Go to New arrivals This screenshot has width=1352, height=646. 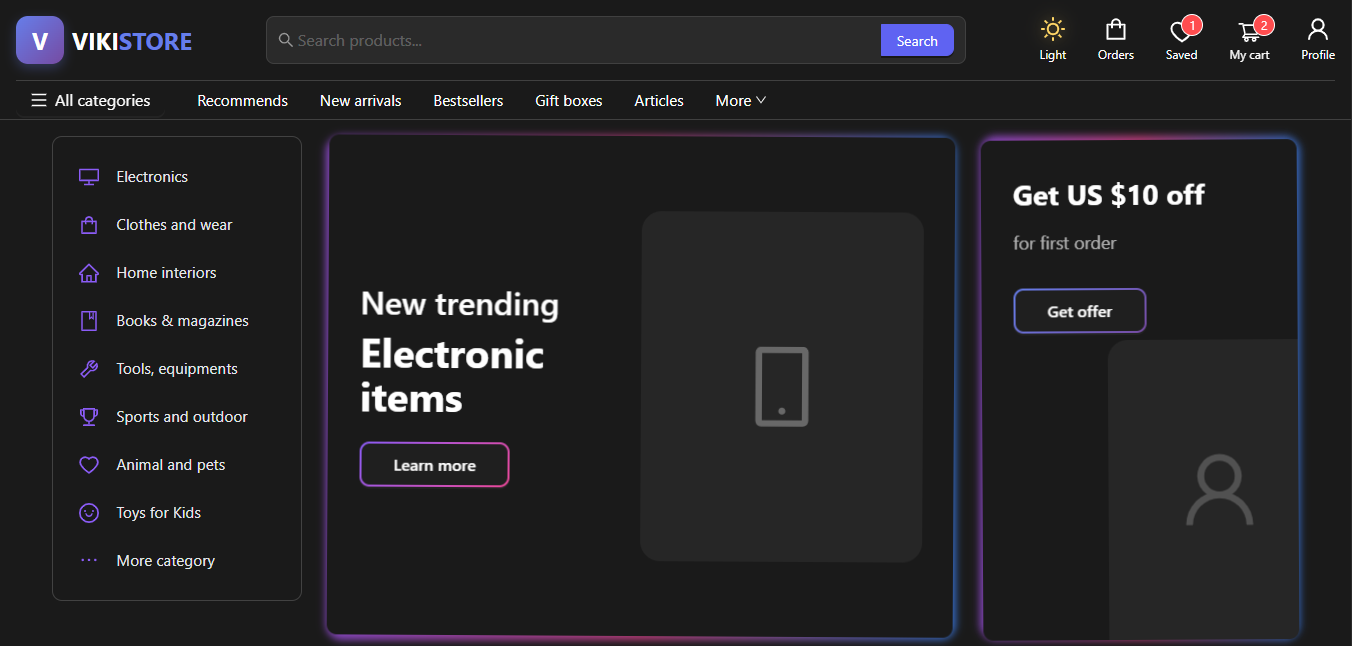(x=360, y=101)
